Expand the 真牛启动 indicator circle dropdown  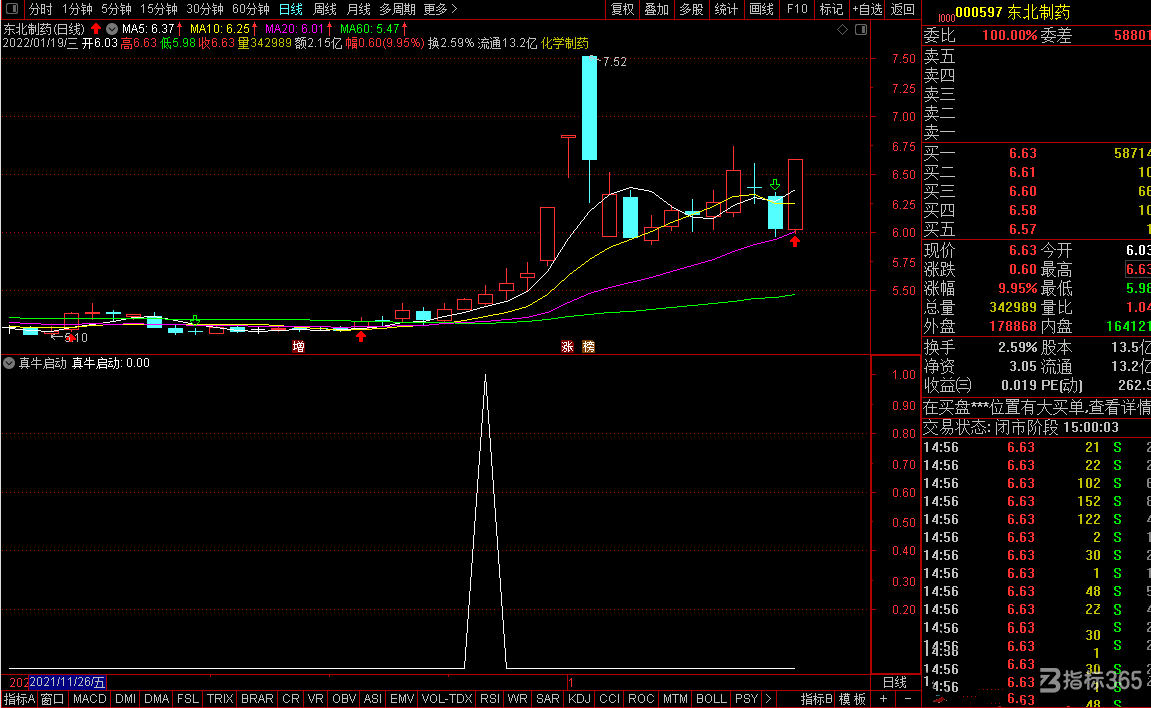9,363
